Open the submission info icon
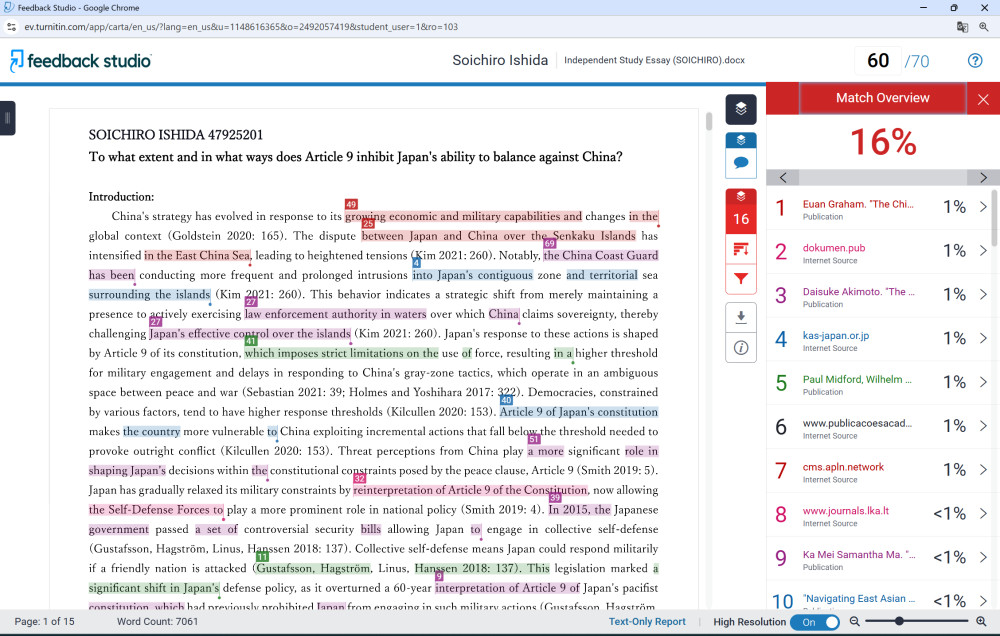 click(x=741, y=348)
